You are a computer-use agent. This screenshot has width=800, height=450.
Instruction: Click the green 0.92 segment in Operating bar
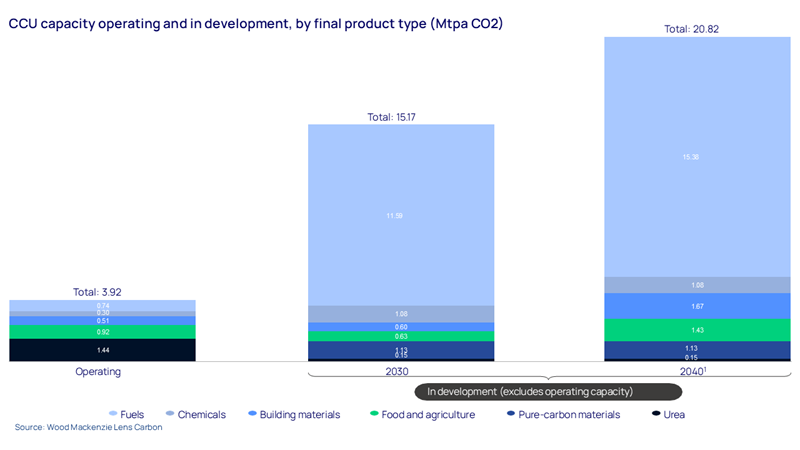pos(102,331)
